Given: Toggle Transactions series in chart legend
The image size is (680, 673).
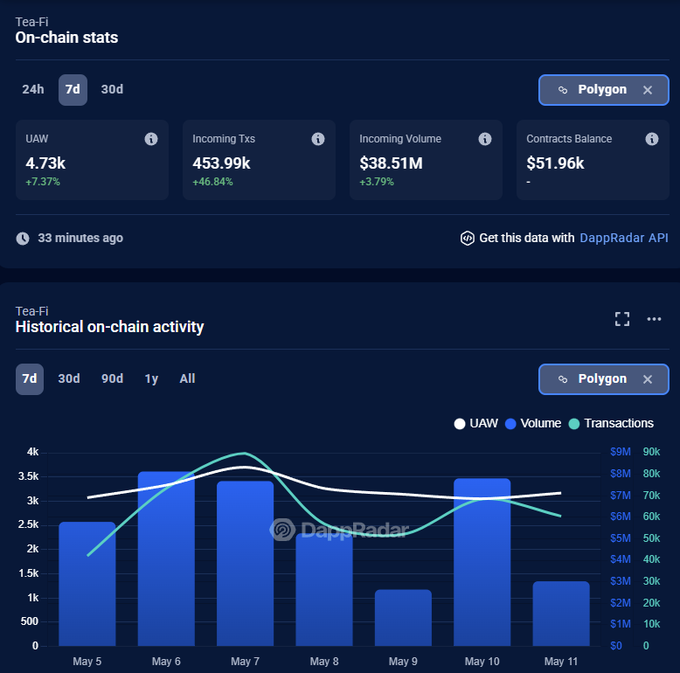Looking at the screenshot, I should coord(610,423).
